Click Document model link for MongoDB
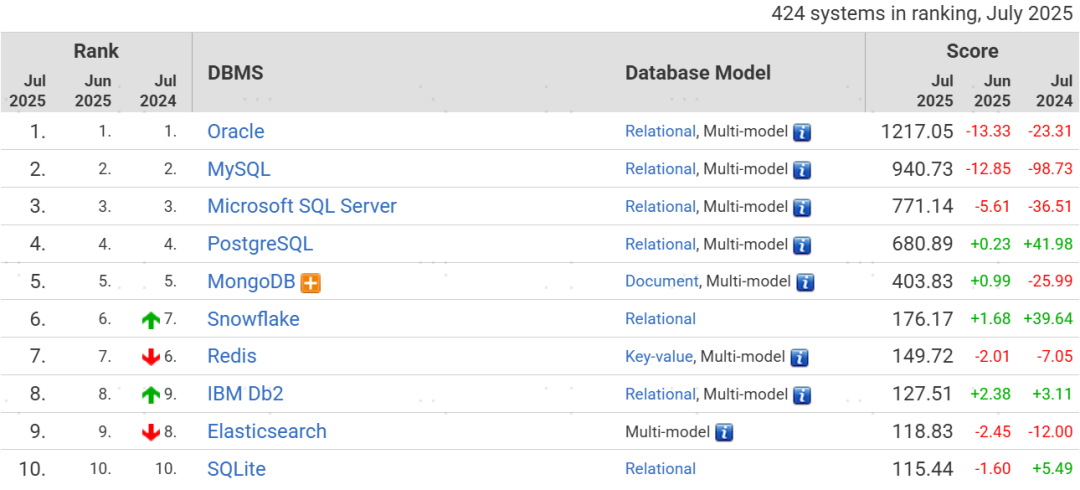1080x490 pixels. pyautogui.click(x=661, y=281)
